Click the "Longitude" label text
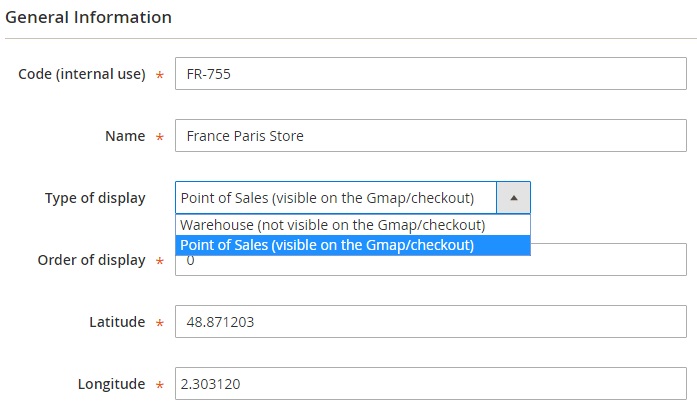The height and width of the screenshot is (409, 697). coord(111,384)
